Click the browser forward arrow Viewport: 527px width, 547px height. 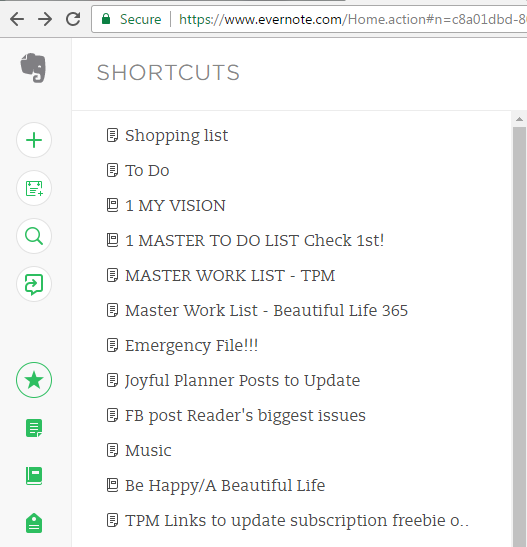45,19
